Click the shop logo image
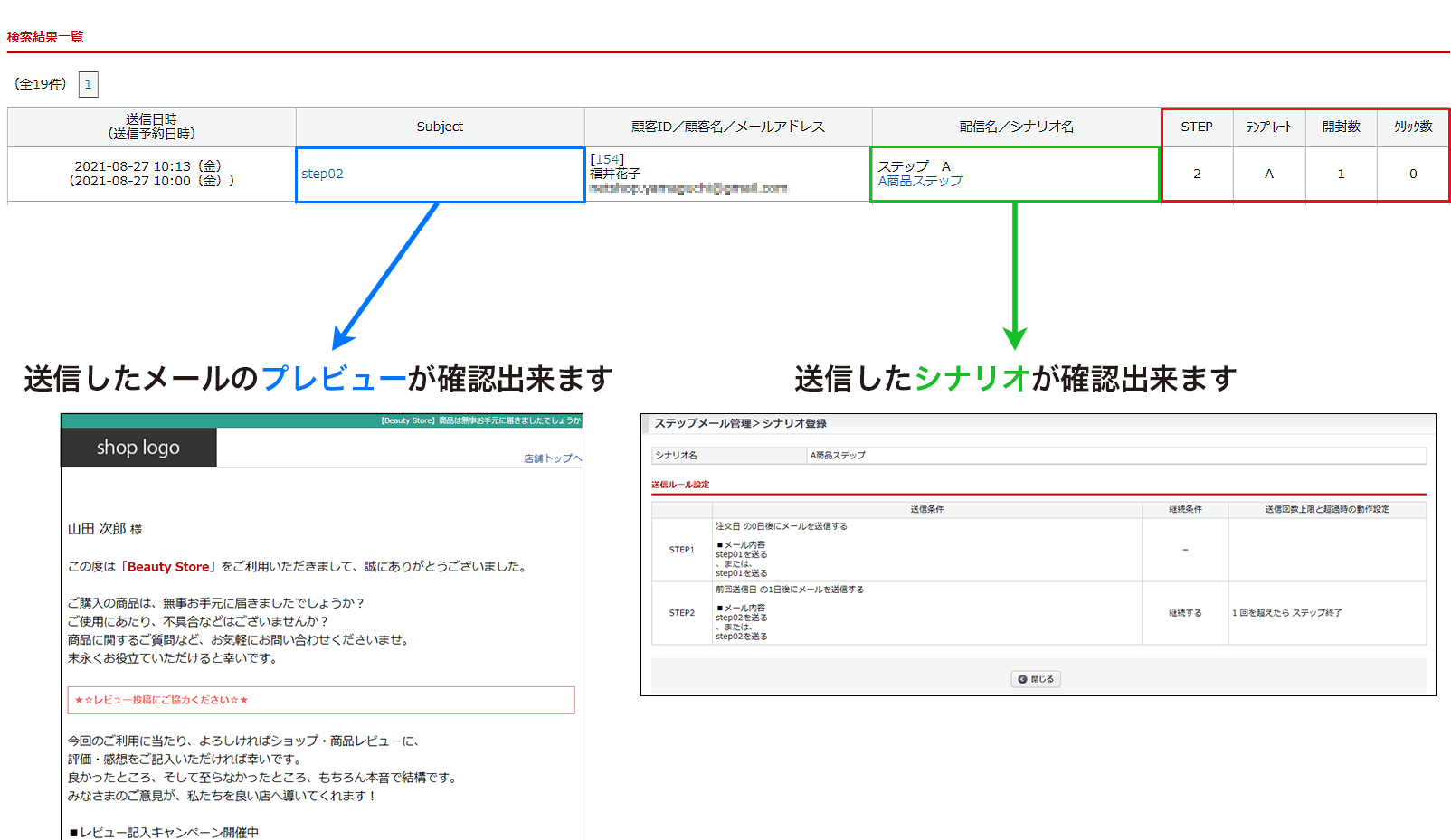1451x840 pixels. [x=138, y=448]
